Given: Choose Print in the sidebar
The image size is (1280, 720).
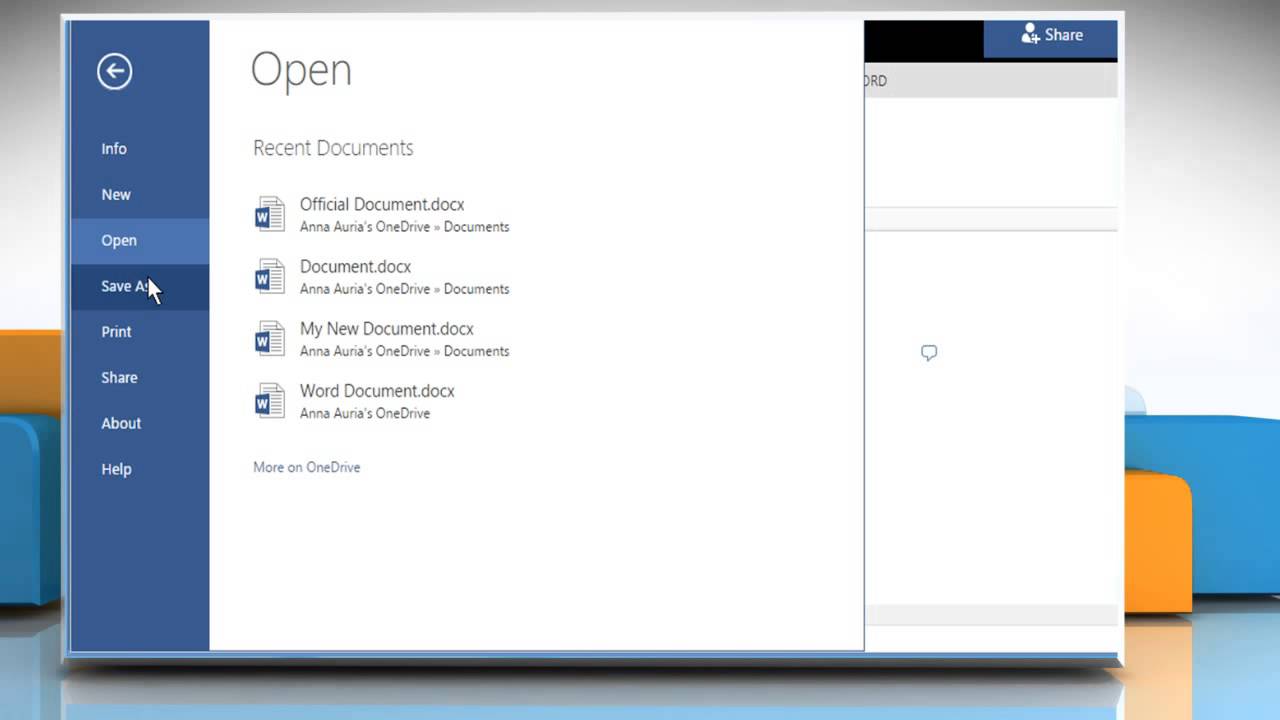Looking at the screenshot, I should pyautogui.click(x=140, y=331).
